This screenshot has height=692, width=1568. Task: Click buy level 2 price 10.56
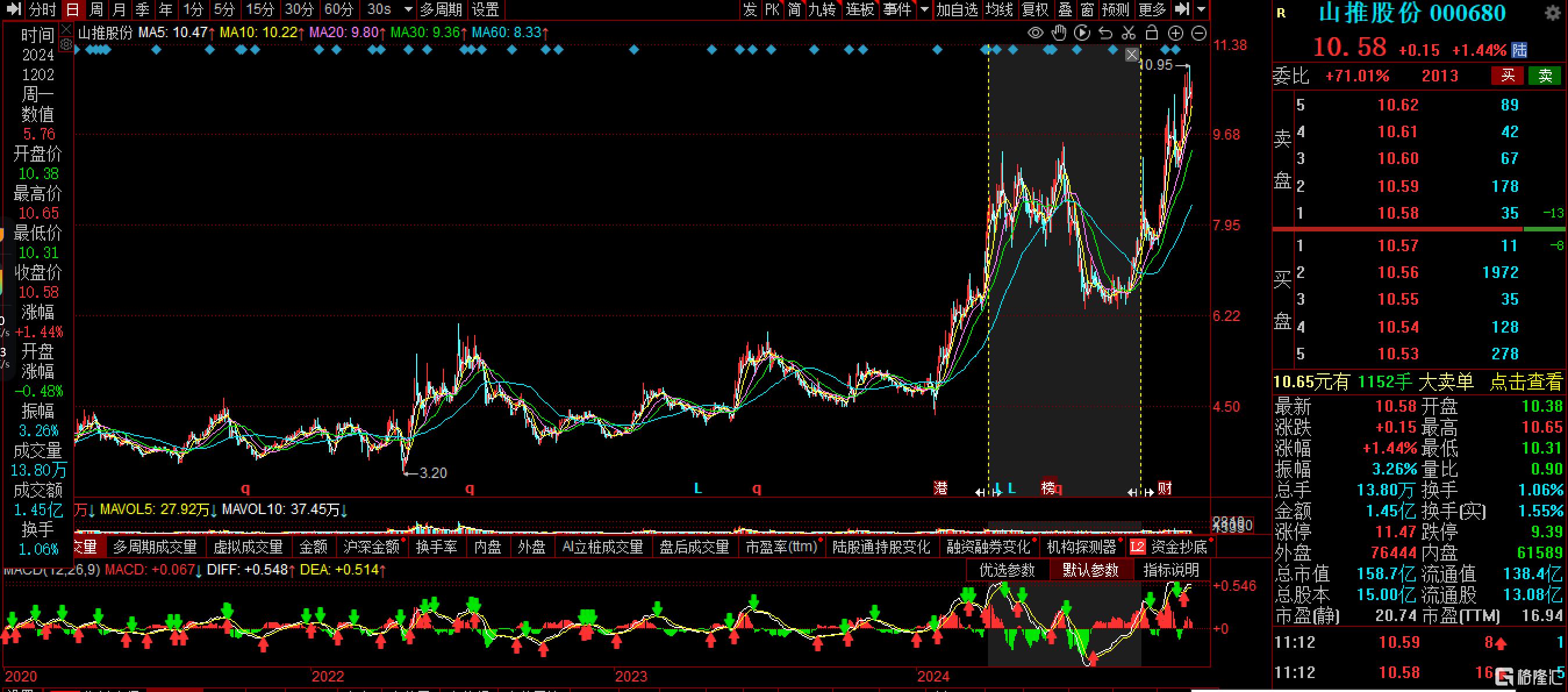click(x=1398, y=272)
